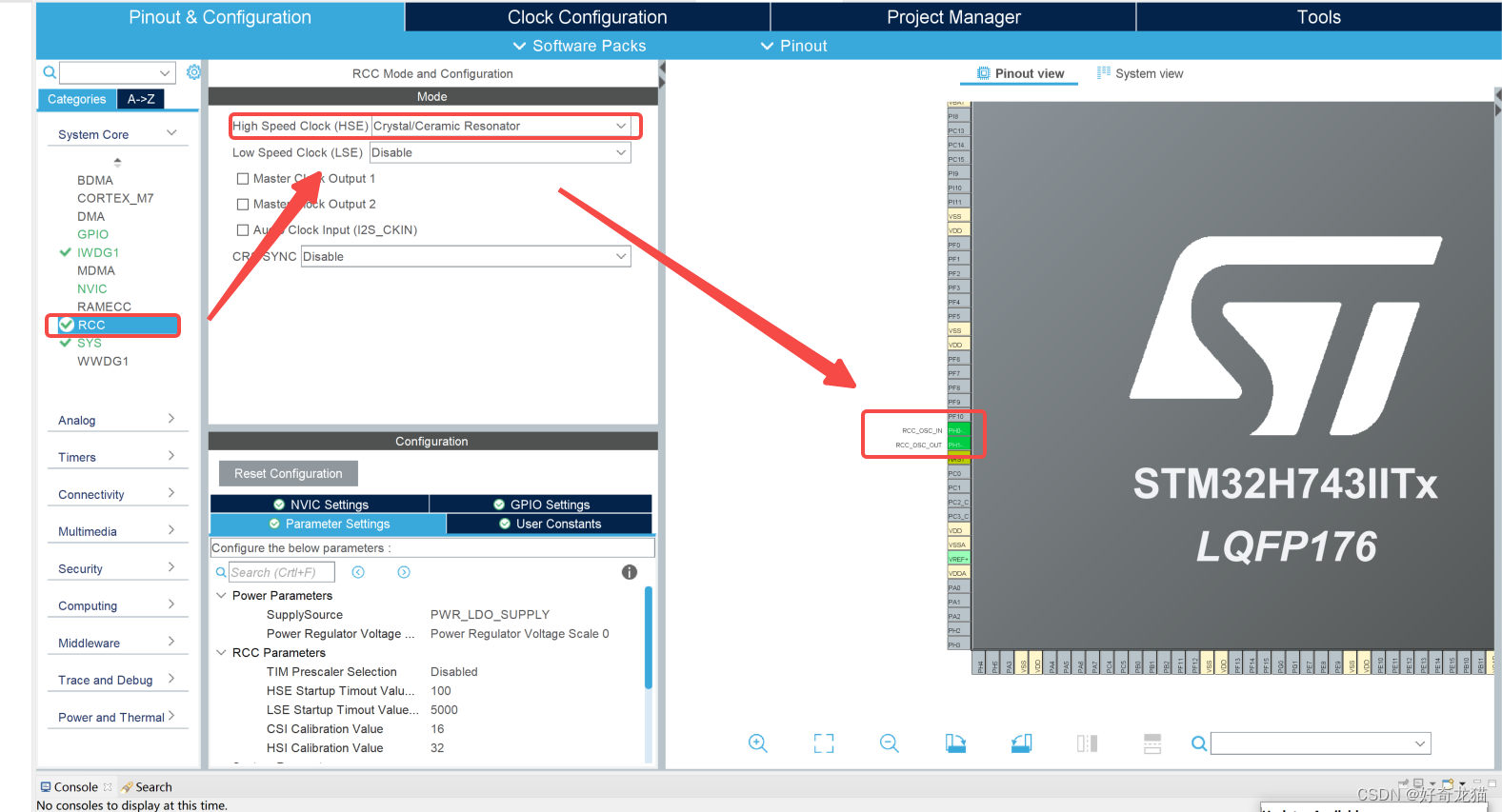Open the GPIO Settings tab
Screen dimensions: 1502x812
[541, 505]
